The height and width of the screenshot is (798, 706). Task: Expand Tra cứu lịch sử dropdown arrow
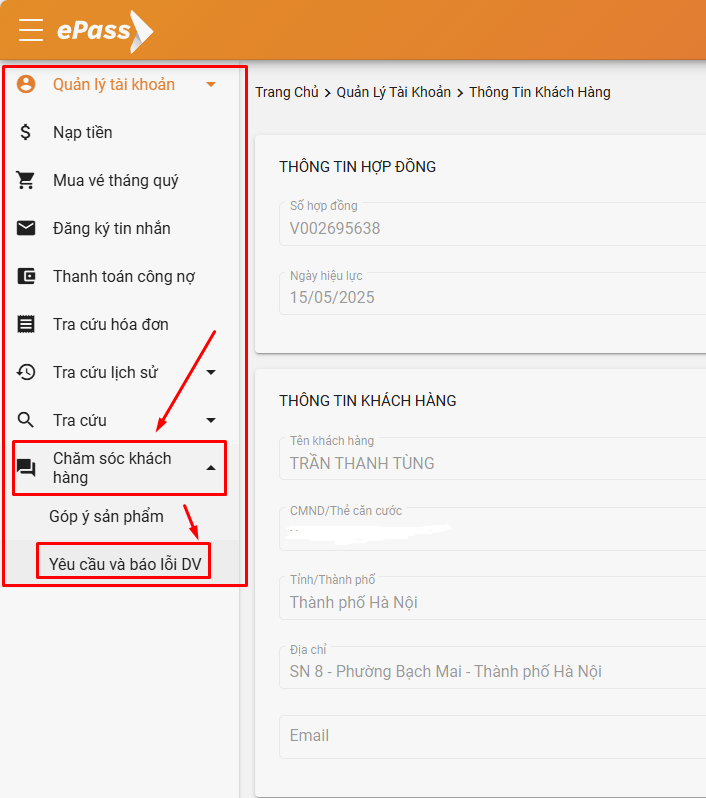pos(211,373)
